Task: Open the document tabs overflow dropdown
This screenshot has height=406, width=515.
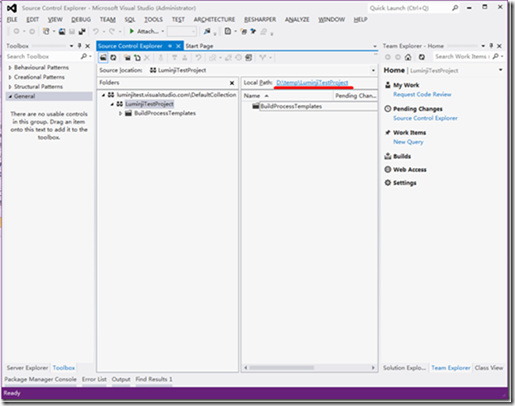Action: 375,46
